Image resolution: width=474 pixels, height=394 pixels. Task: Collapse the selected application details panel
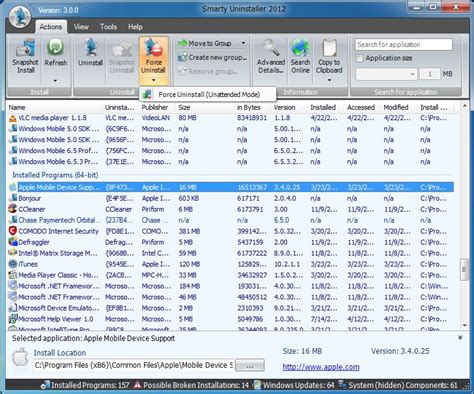[x=460, y=338]
